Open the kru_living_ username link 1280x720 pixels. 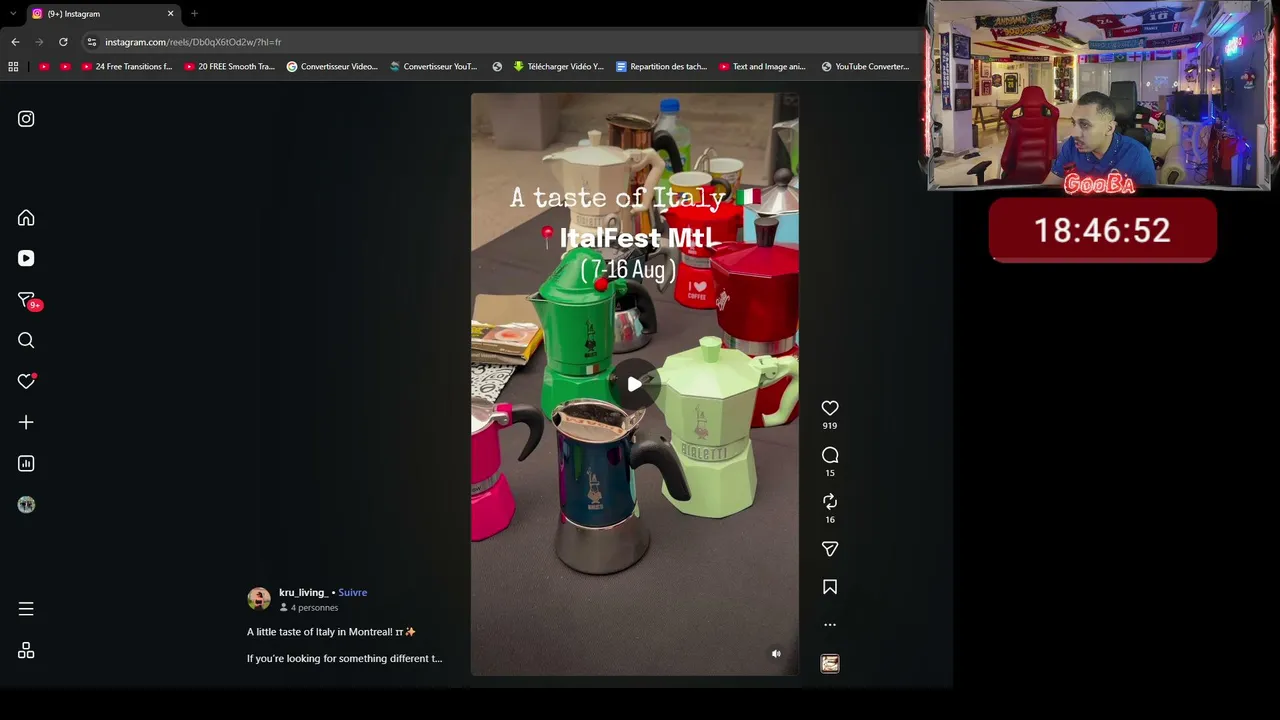pyautogui.click(x=303, y=593)
